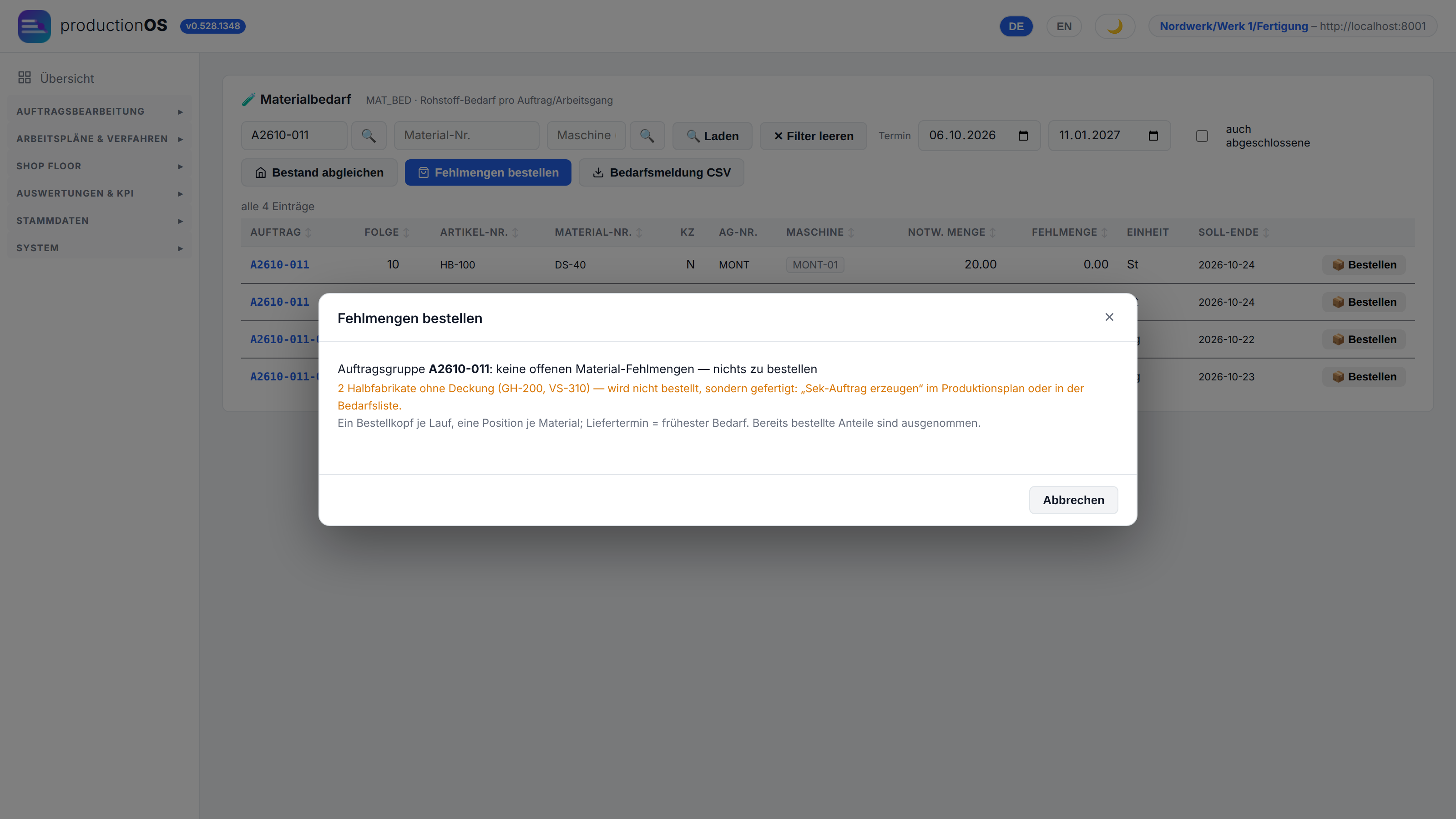Sort by Material-Nr. column
This screenshot has height=819, width=1456.
pyautogui.click(x=599, y=233)
